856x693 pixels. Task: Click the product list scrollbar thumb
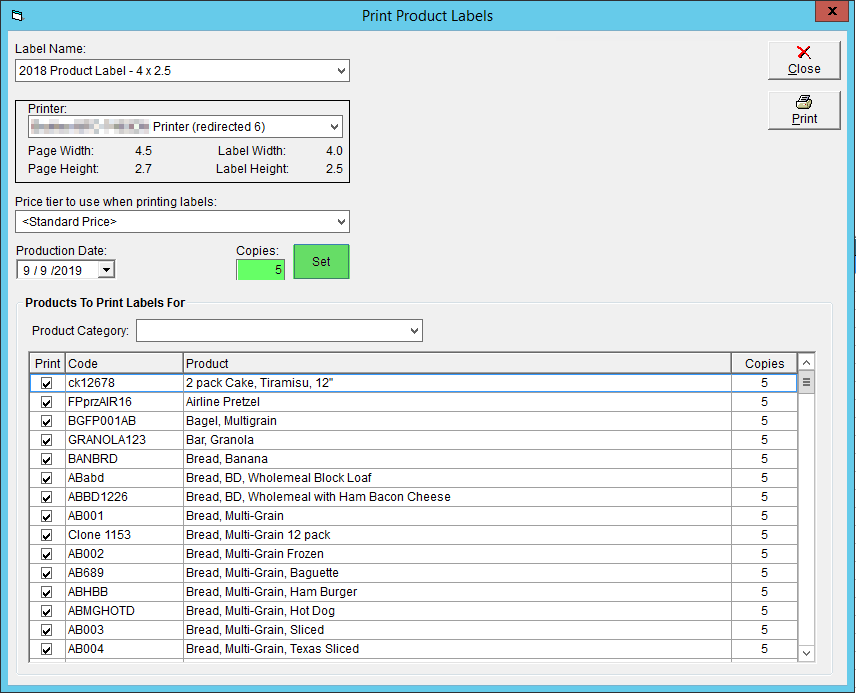(806, 382)
